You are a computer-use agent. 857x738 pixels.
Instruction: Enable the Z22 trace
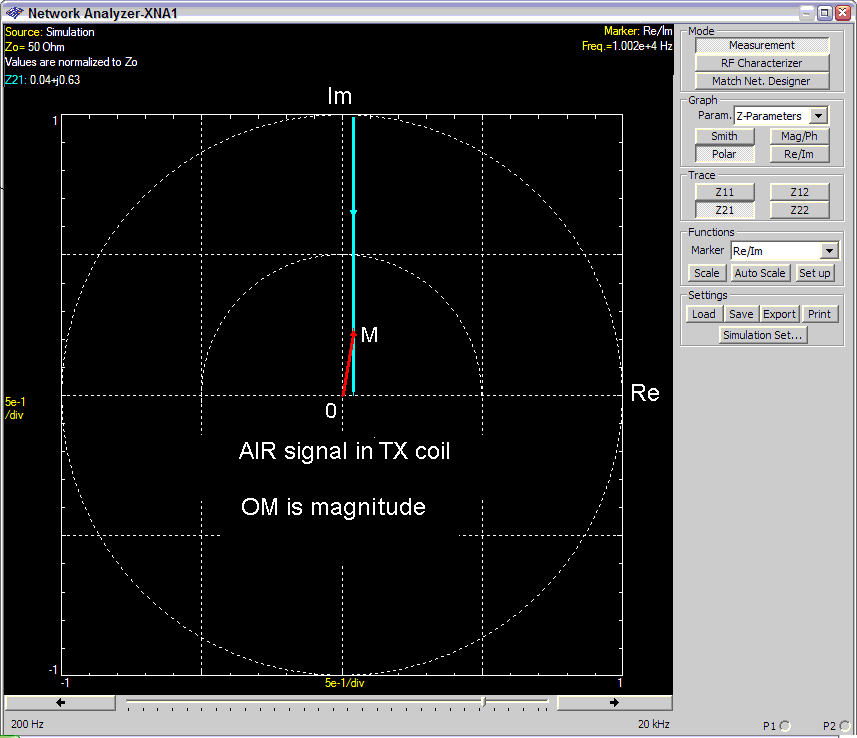click(799, 210)
